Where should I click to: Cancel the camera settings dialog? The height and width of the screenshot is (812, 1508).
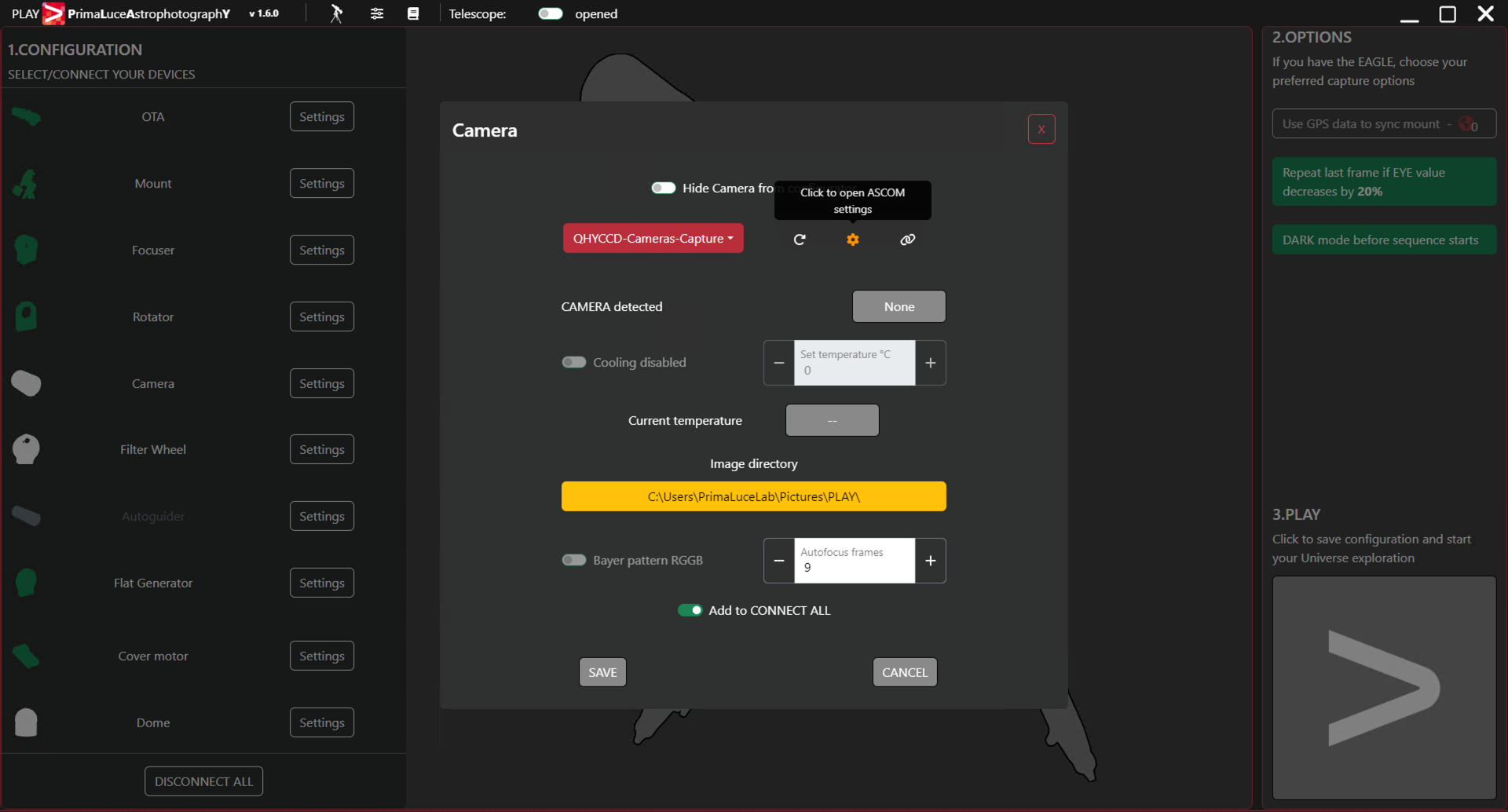tap(905, 672)
